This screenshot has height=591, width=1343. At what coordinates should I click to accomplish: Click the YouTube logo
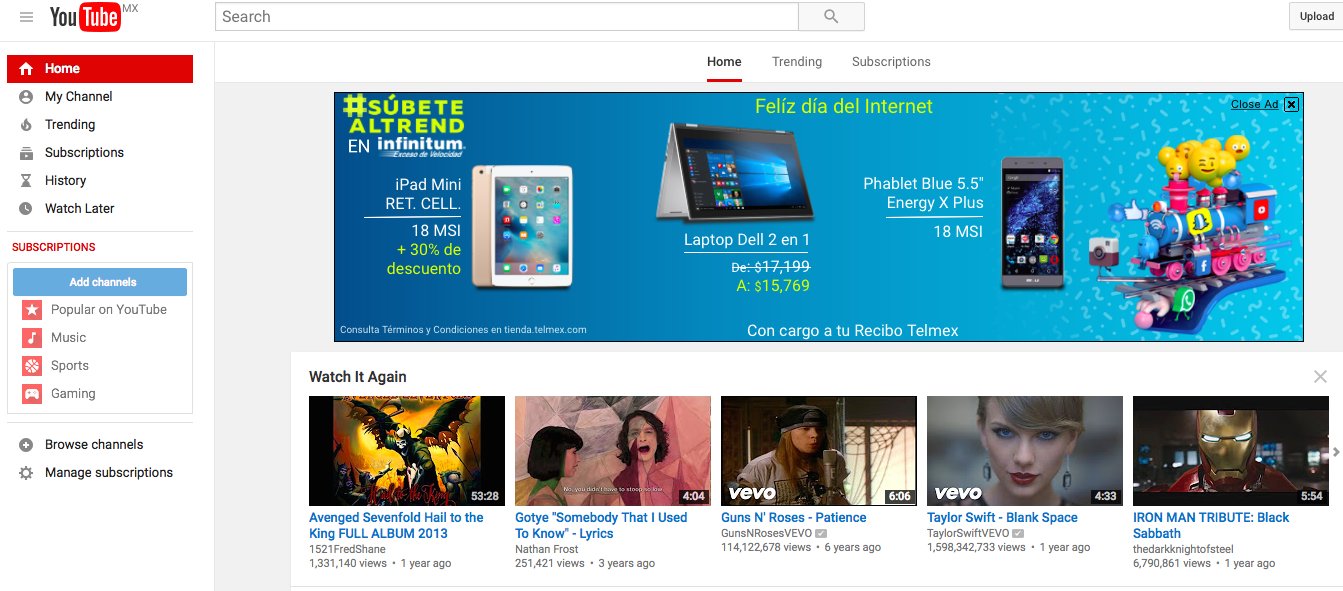[x=85, y=16]
